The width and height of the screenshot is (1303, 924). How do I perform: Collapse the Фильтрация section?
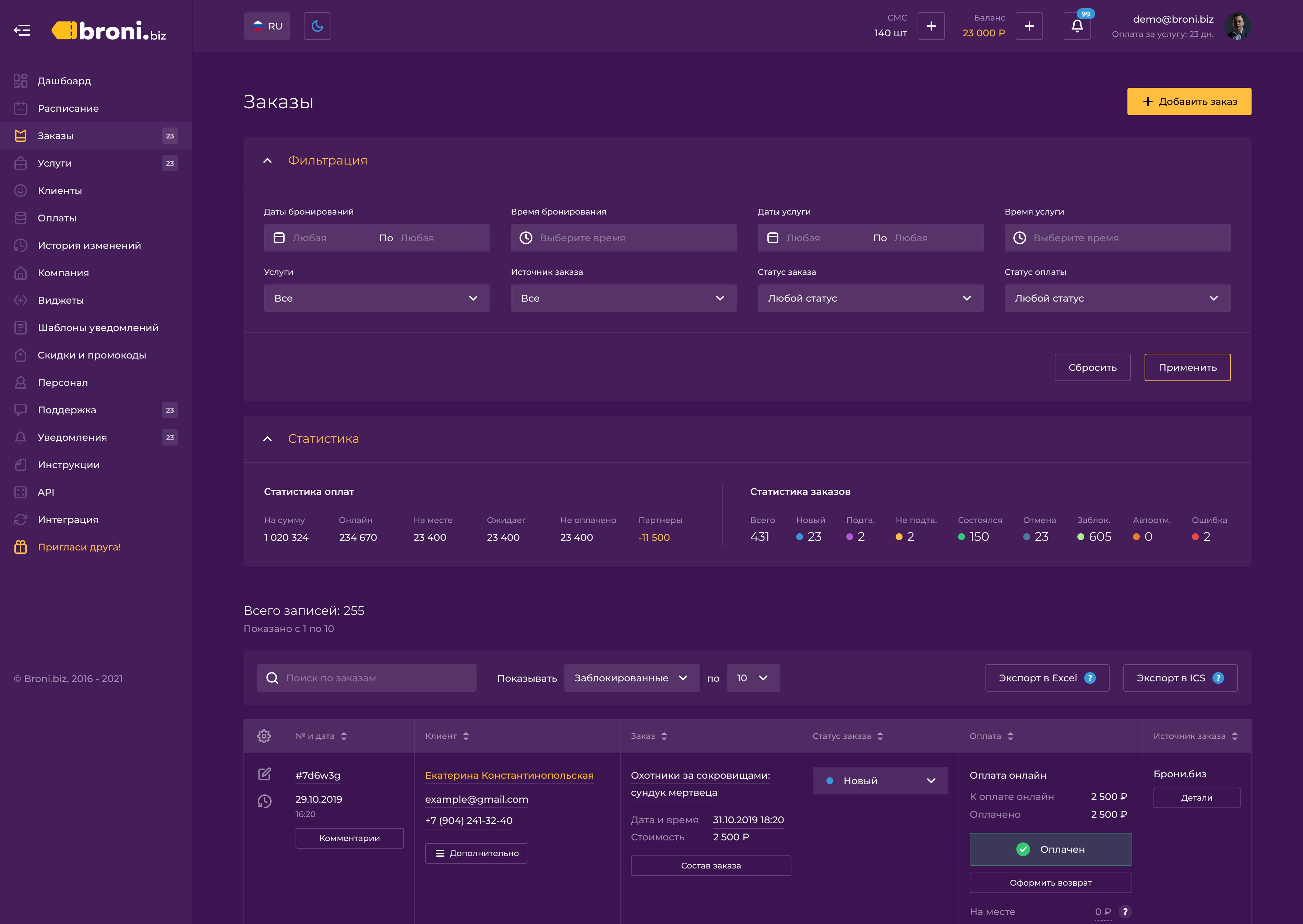267,161
